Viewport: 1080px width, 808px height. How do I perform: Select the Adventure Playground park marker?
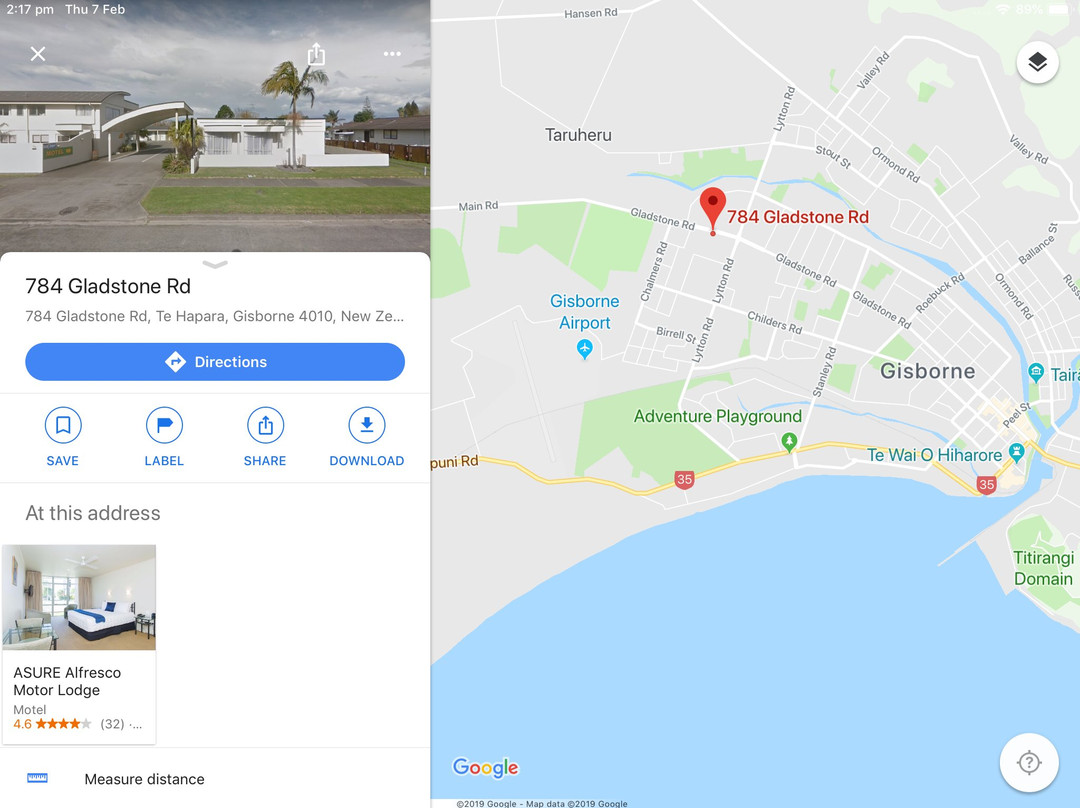tap(789, 441)
